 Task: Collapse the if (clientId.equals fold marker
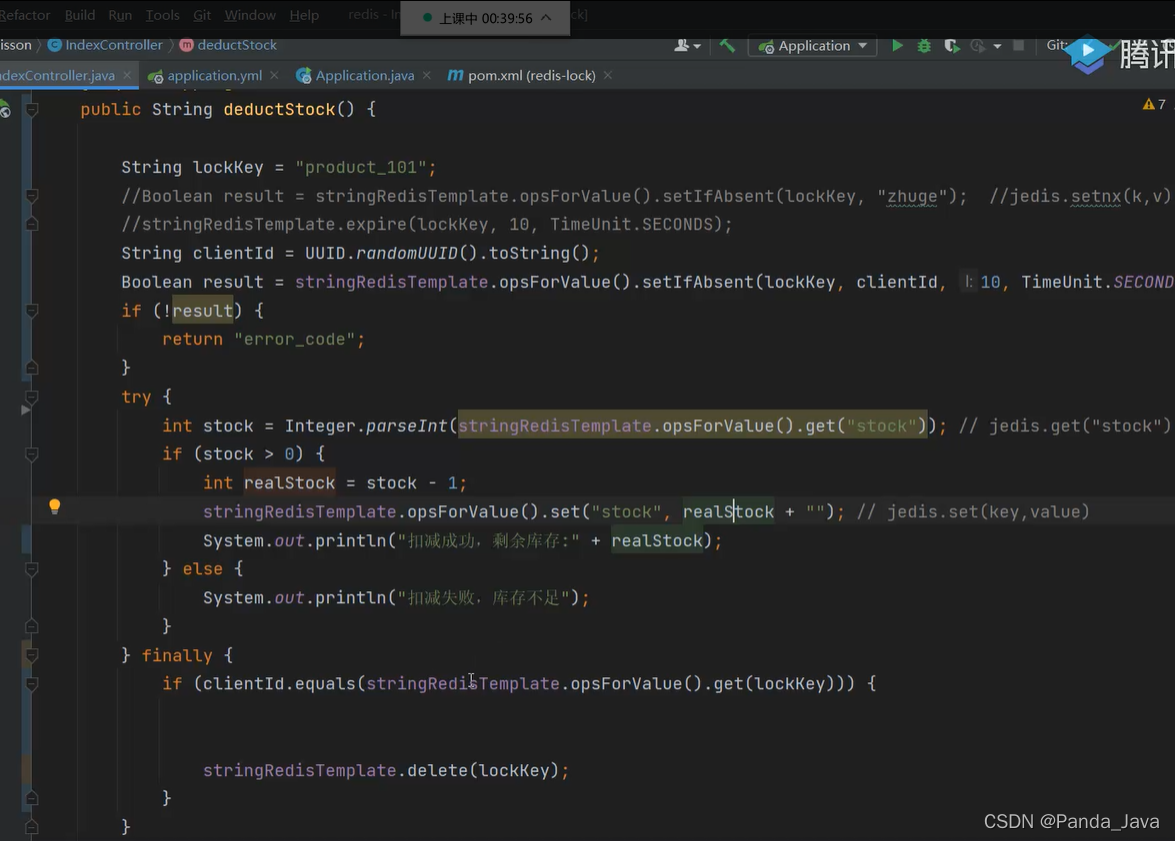tap(32, 684)
